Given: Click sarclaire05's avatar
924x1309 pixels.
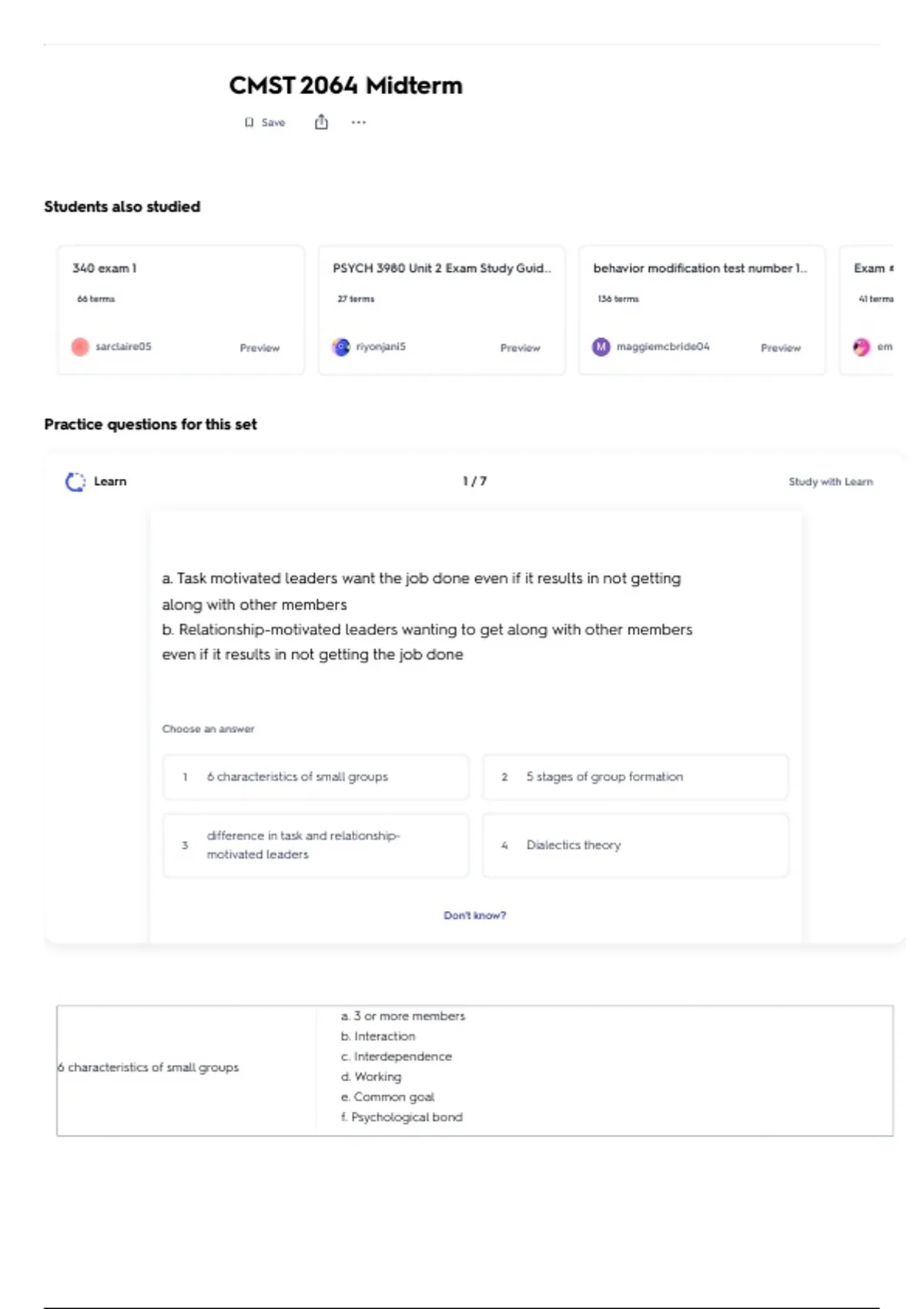Looking at the screenshot, I should tap(80, 347).
